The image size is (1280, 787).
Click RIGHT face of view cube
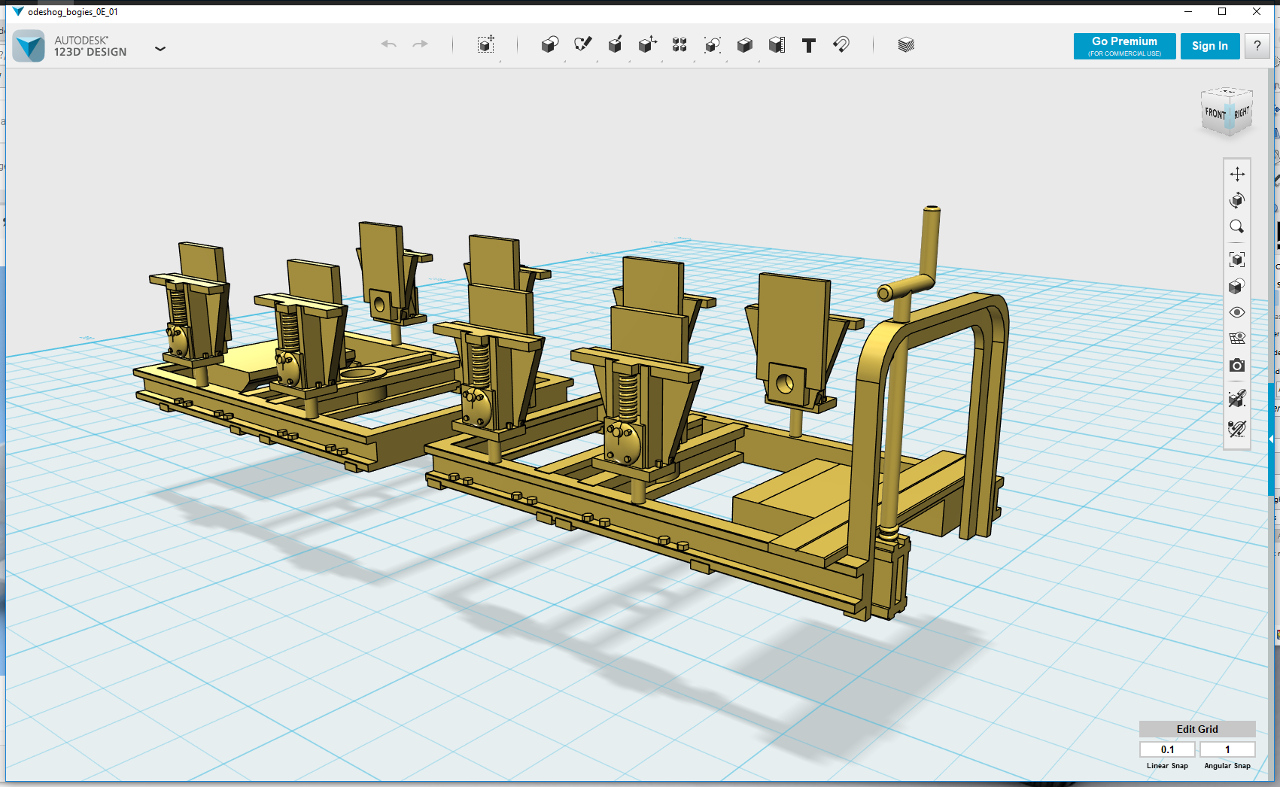tap(1241, 112)
